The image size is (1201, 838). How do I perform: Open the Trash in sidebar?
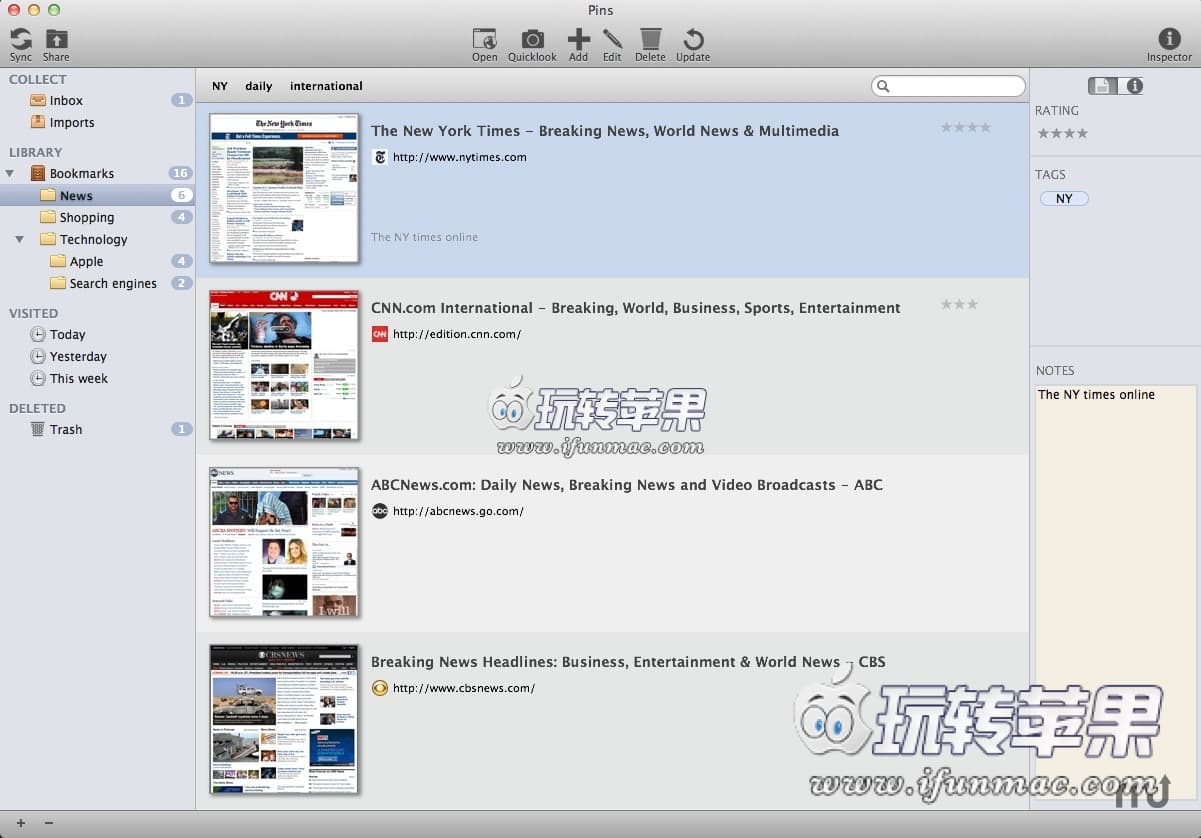coord(97,429)
